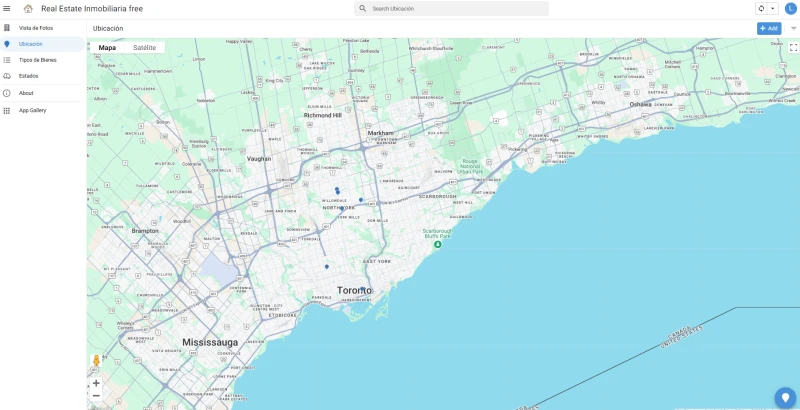Viewport: 800px width, 410px height.
Task: Expand the filter dropdown beside Add
Action: tap(793, 29)
